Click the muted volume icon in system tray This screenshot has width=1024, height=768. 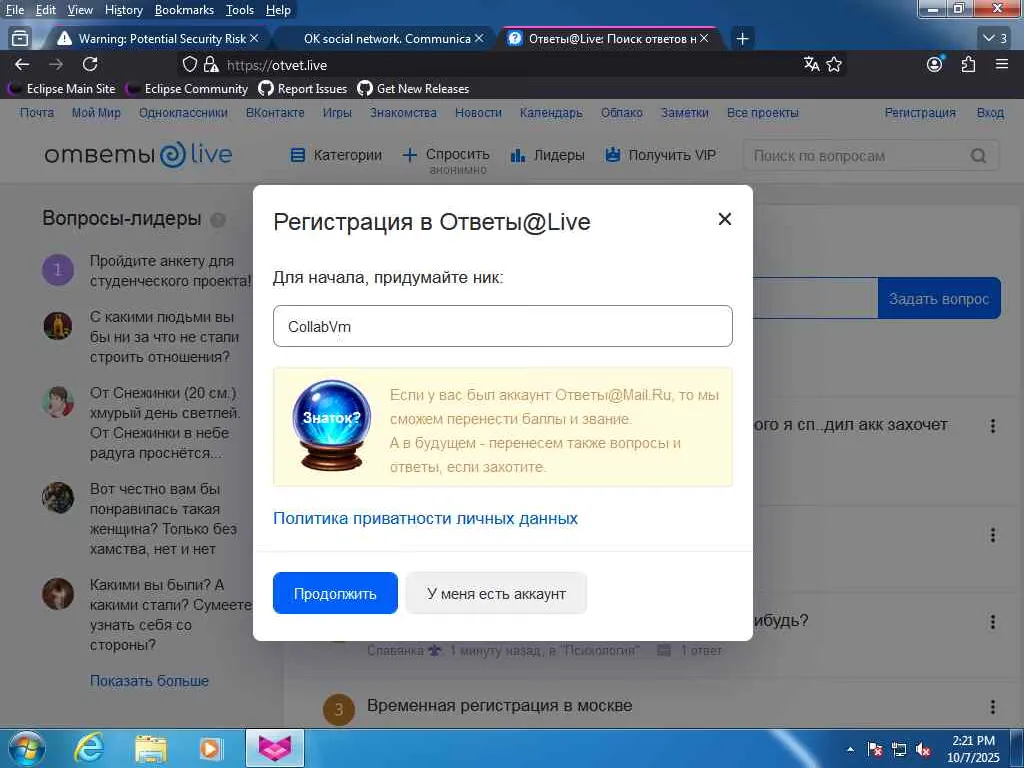click(923, 750)
